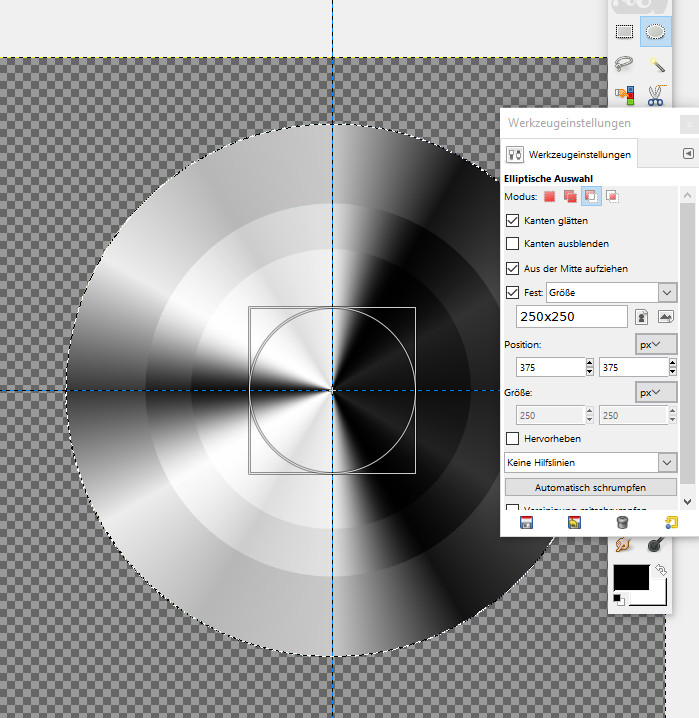Open the Fest Größe dropdown
699x718 pixels.
click(667, 292)
